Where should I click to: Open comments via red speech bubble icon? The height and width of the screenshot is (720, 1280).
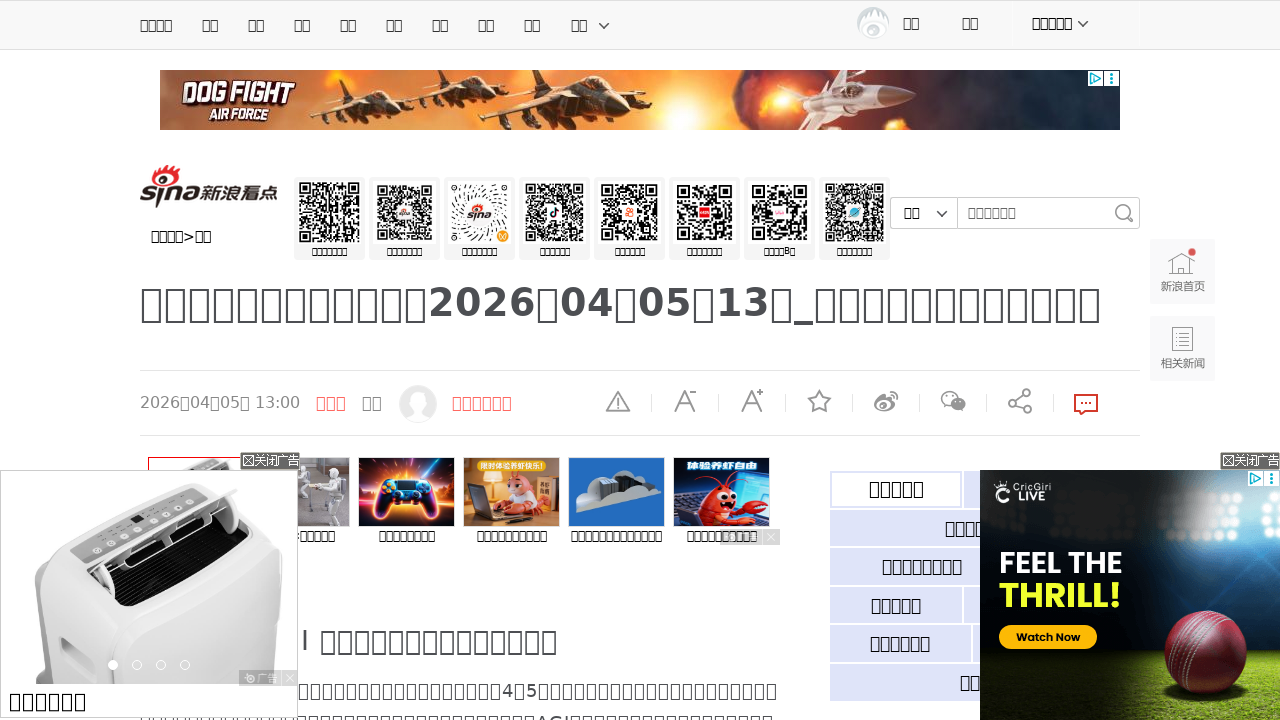coord(1086,404)
